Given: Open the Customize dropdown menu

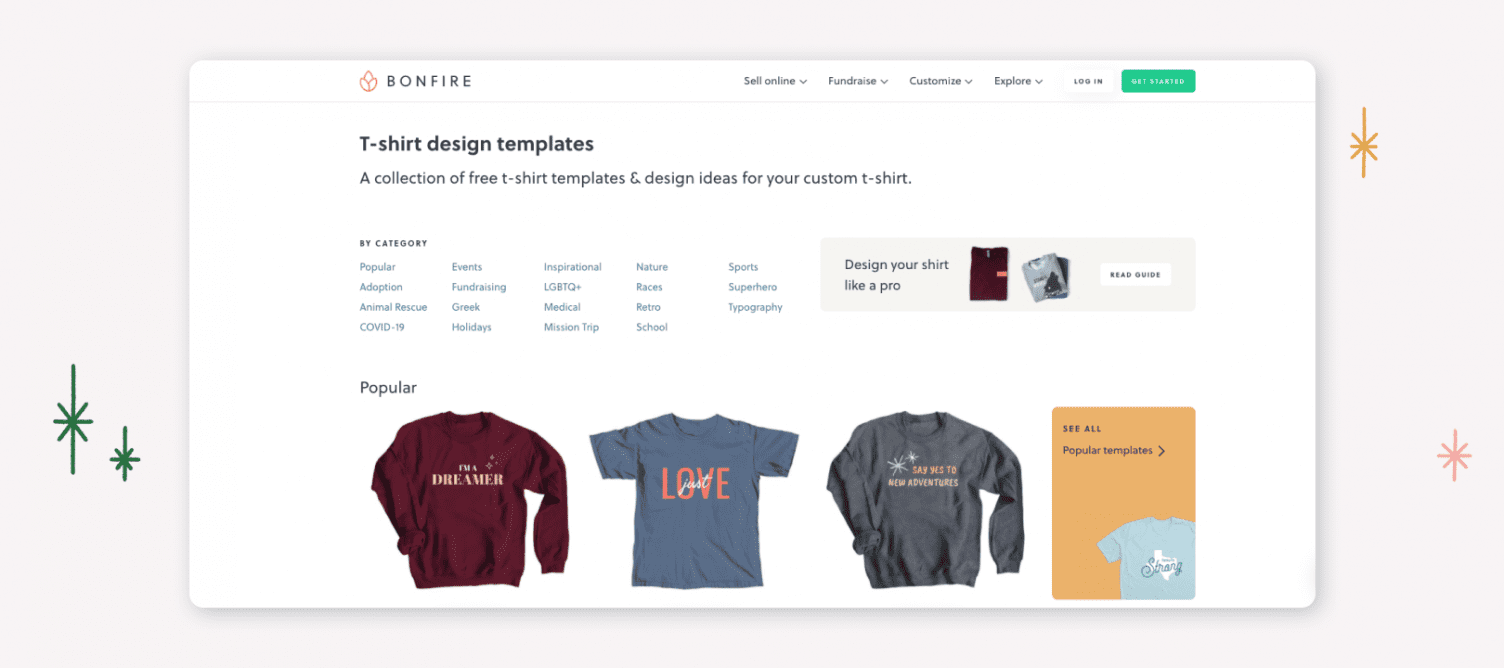Looking at the screenshot, I should 941,81.
